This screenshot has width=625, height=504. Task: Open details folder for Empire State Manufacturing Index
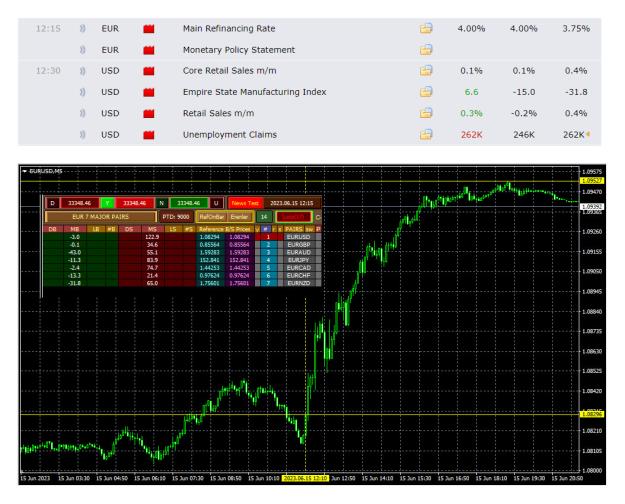pos(426,92)
